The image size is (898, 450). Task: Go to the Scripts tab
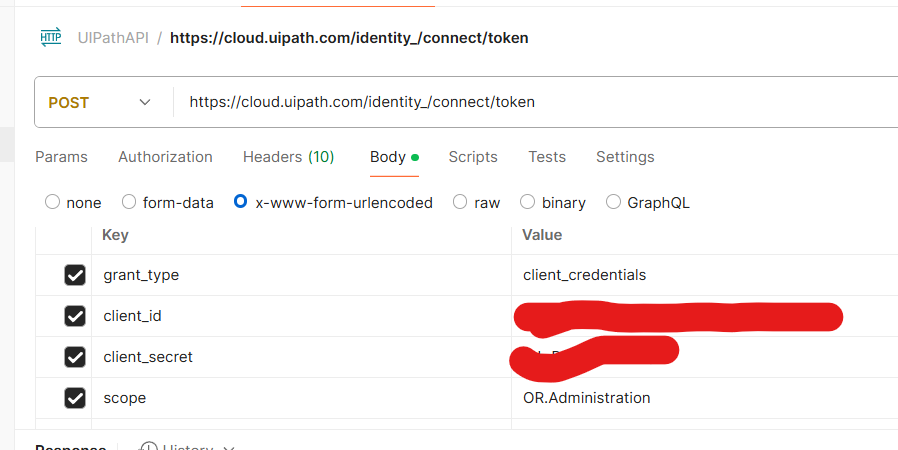coord(473,157)
